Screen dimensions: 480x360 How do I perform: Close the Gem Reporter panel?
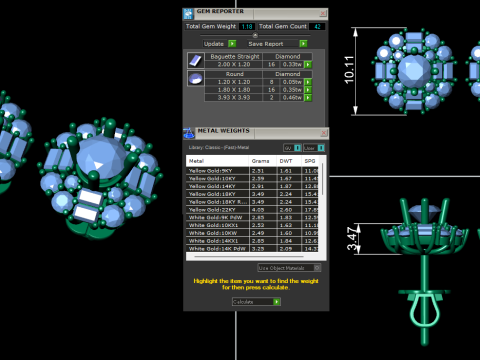coord(323,13)
